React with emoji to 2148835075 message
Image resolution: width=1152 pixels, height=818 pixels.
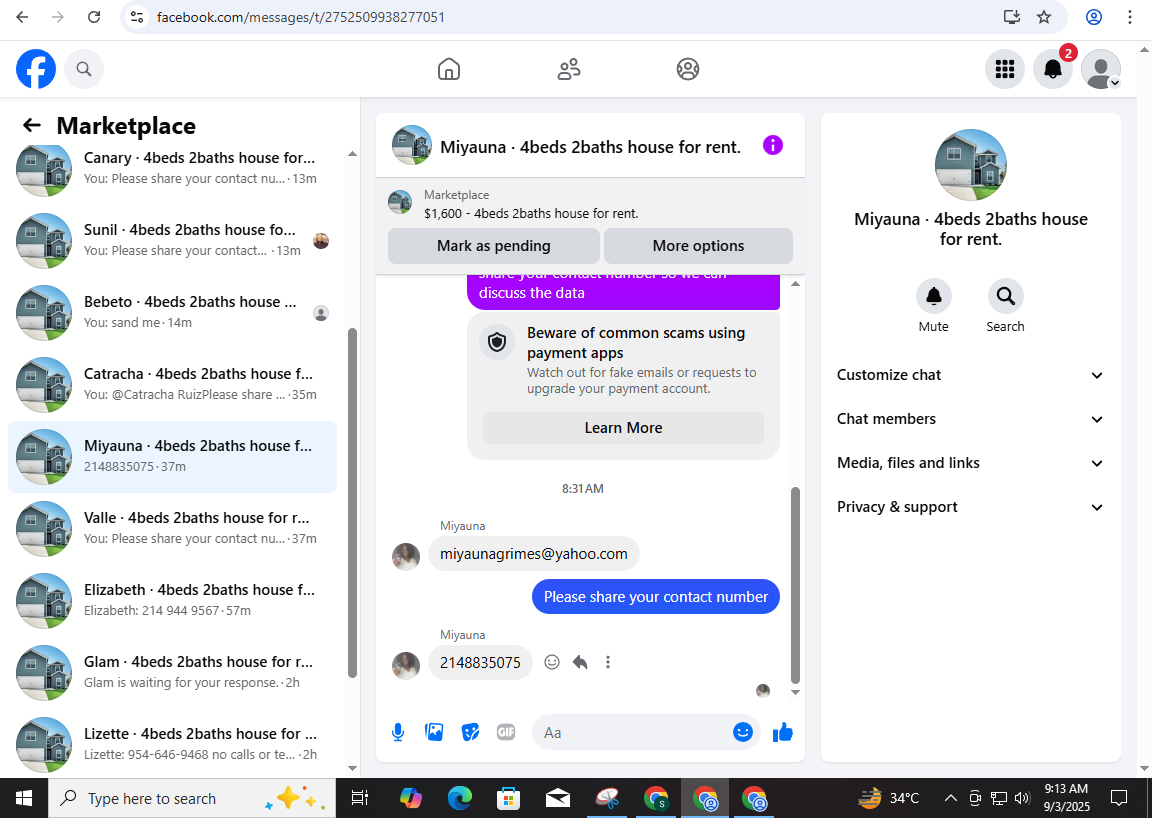pyautogui.click(x=552, y=662)
